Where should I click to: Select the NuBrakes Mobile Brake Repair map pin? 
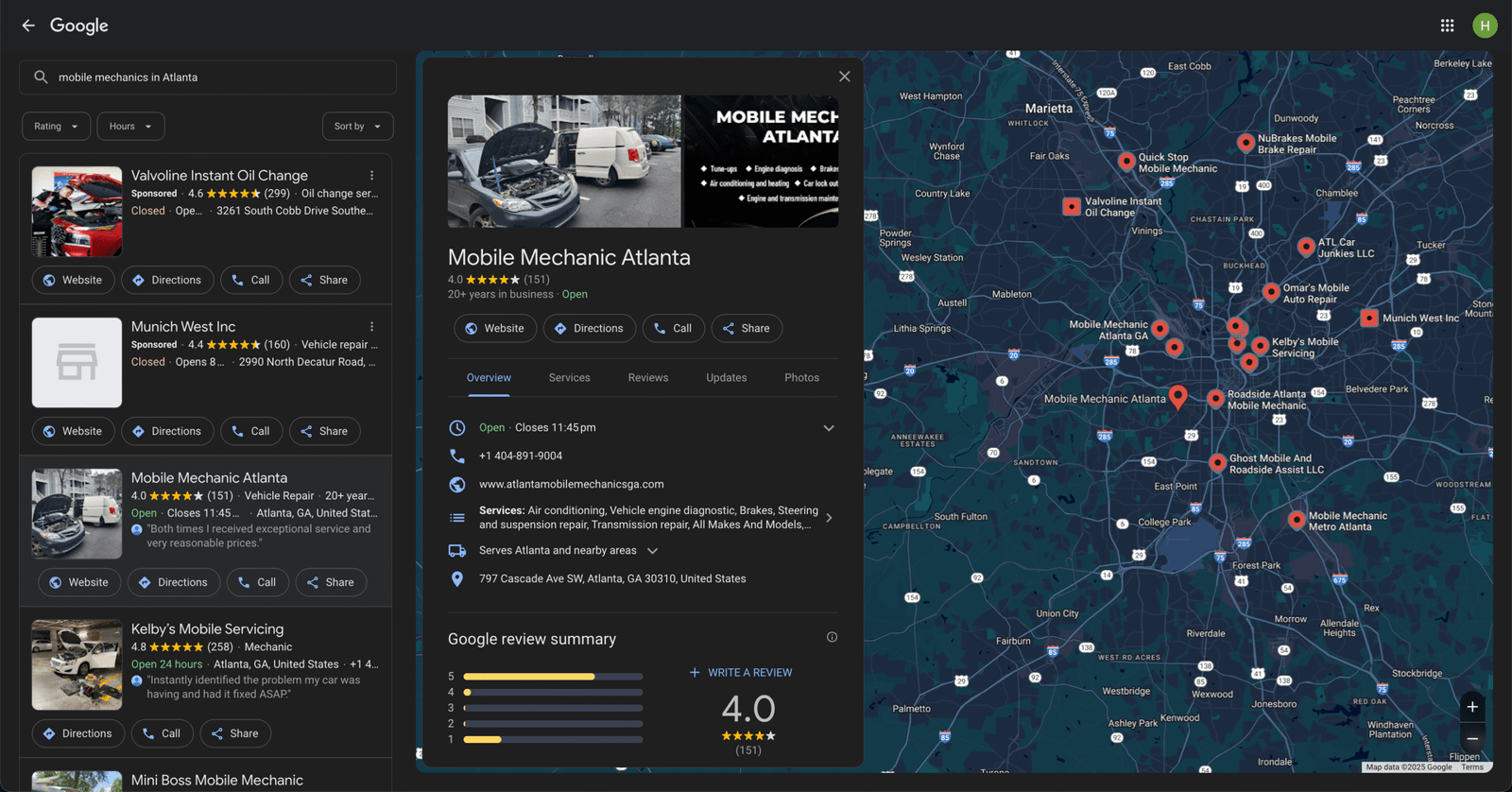(1246, 143)
